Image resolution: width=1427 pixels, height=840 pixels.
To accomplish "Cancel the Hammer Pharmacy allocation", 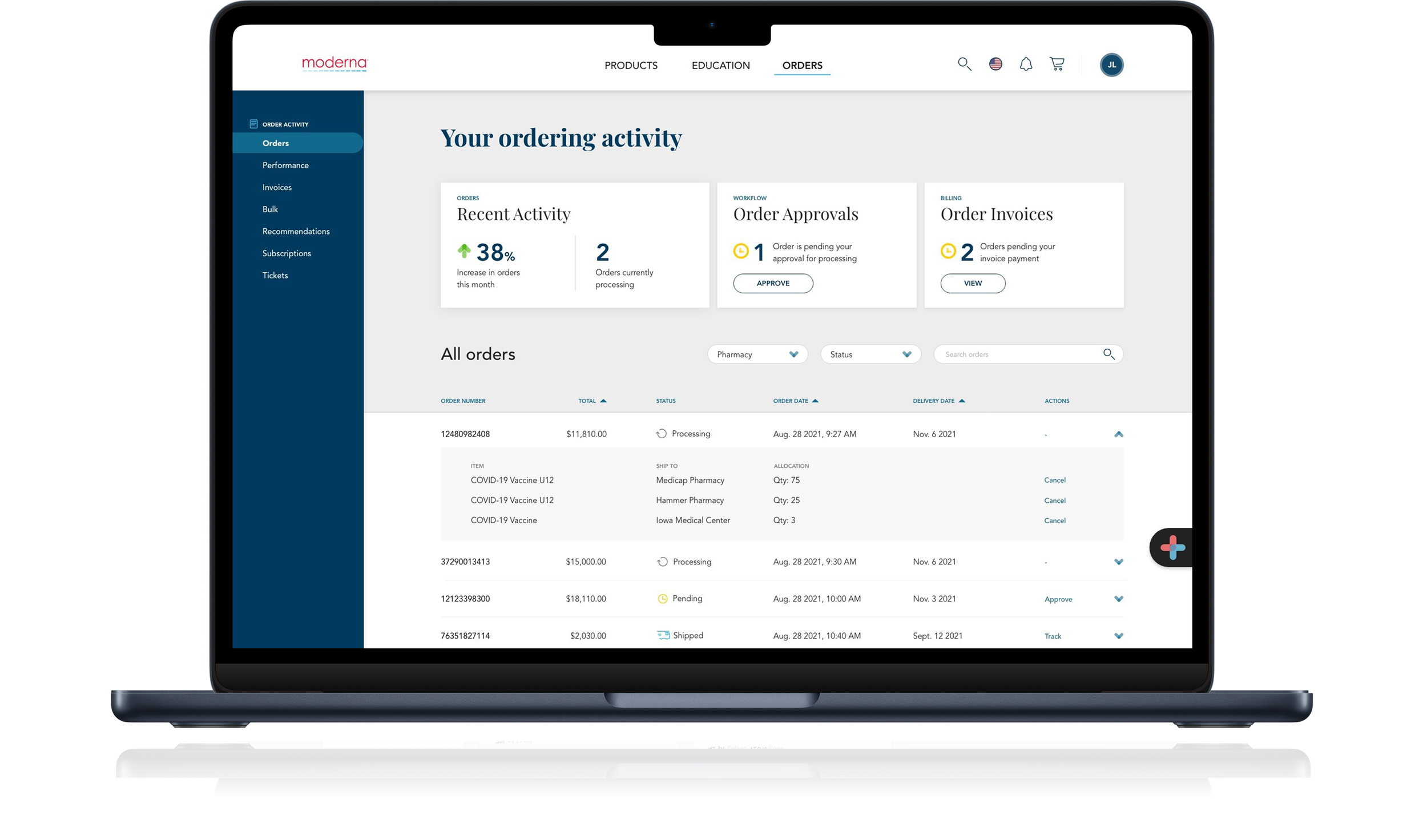I will click(1054, 500).
